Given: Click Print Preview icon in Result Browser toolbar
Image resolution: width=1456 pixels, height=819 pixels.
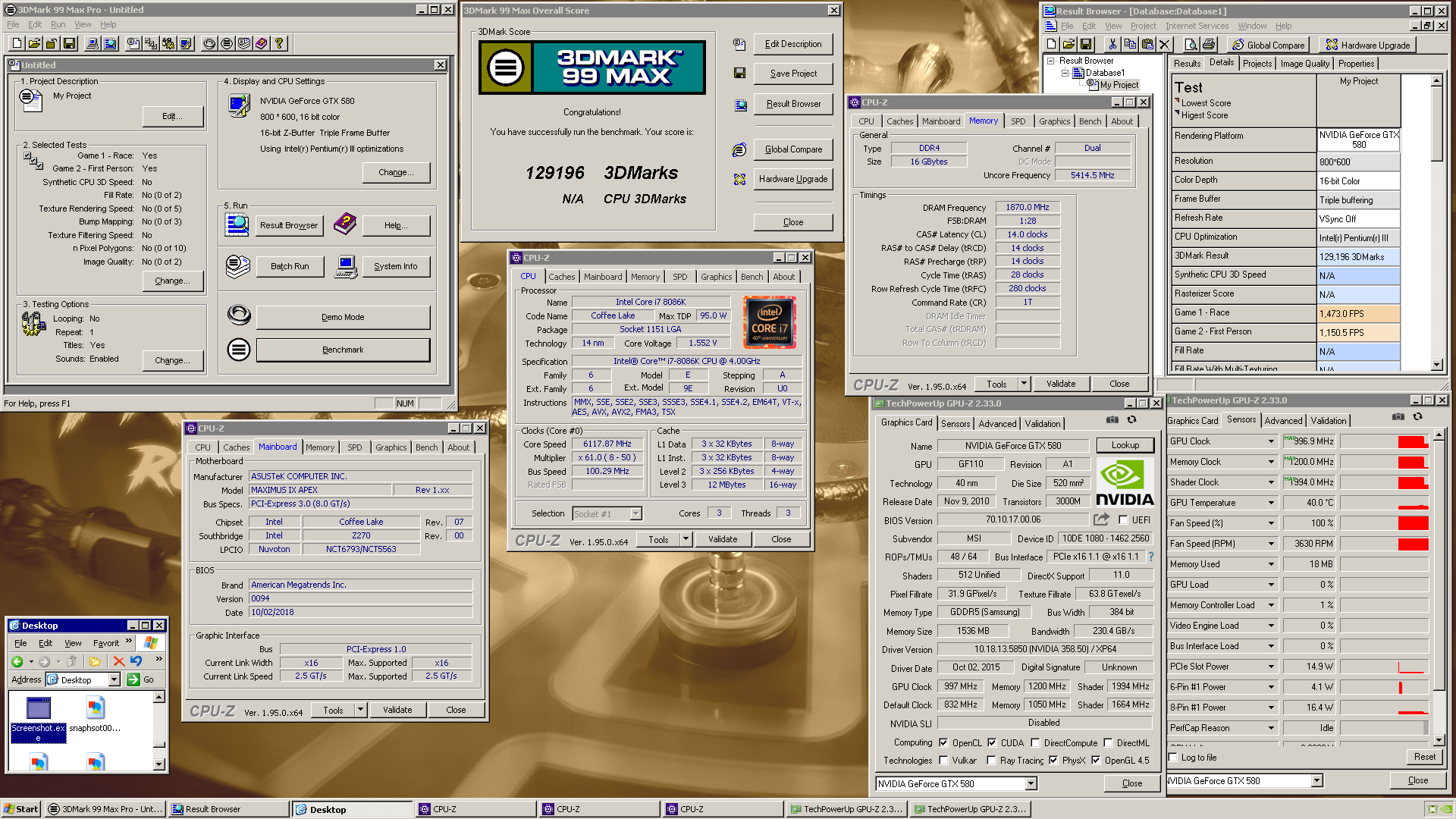Looking at the screenshot, I should (1191, 45).
